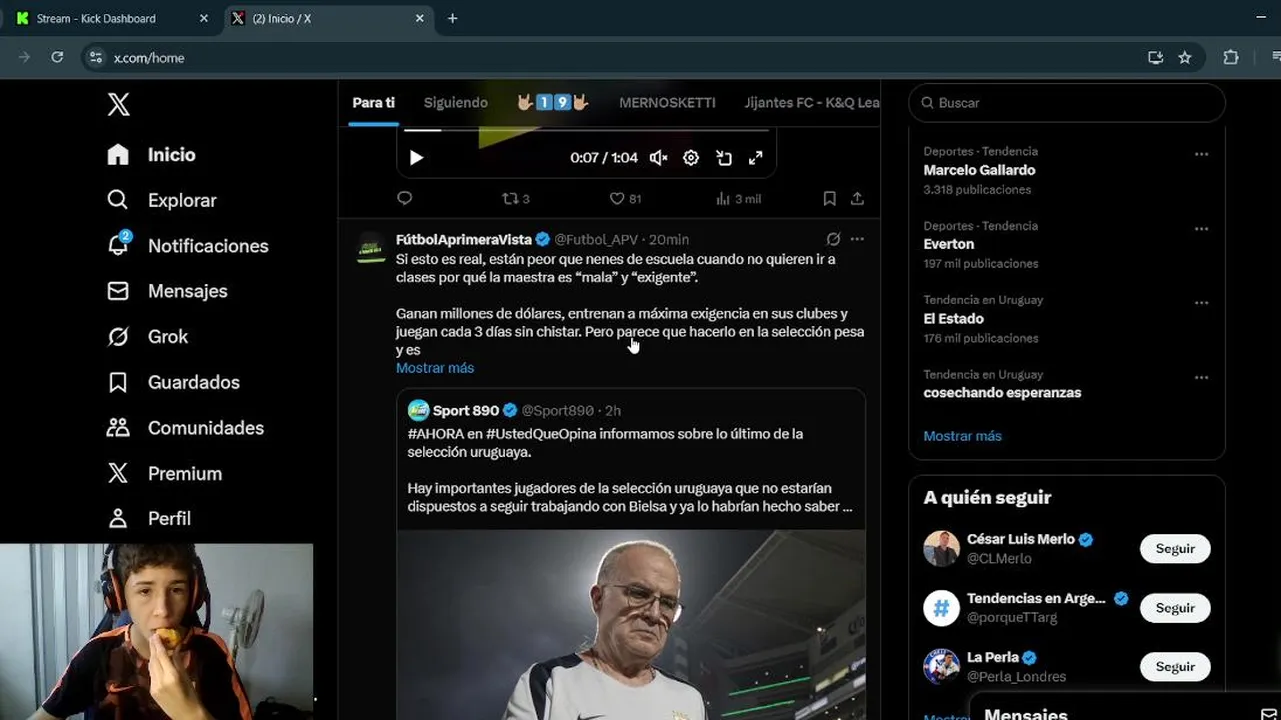1281x720 pixels.
Task: Open El Estado trend
Action: click(953, 319)
